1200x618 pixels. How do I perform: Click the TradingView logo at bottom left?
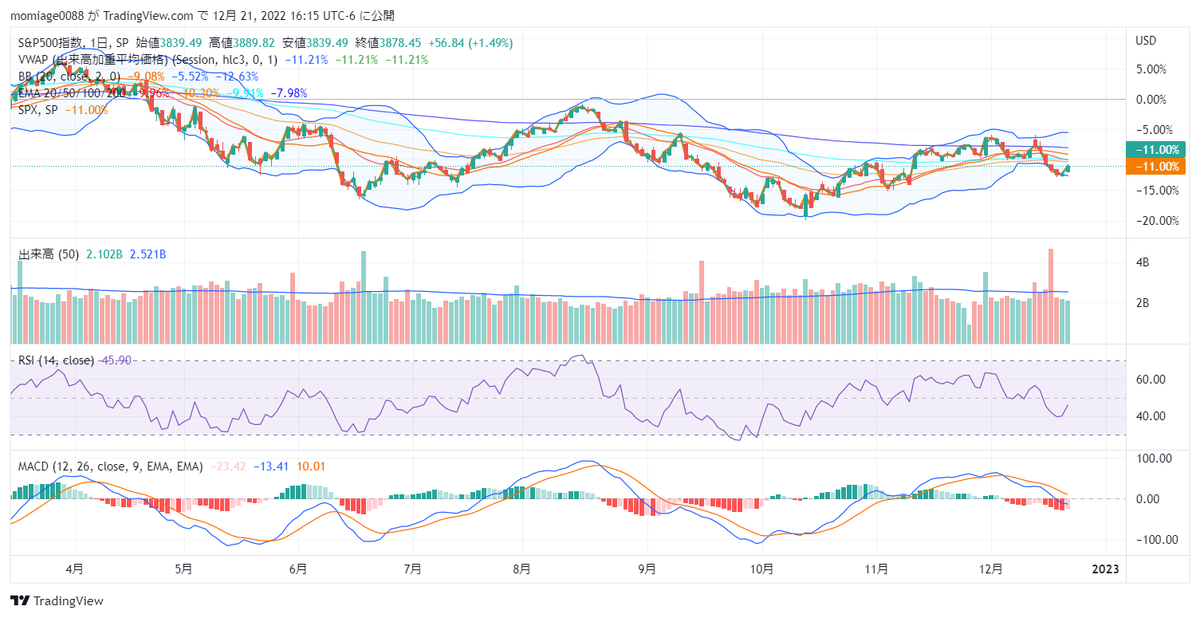57,601
